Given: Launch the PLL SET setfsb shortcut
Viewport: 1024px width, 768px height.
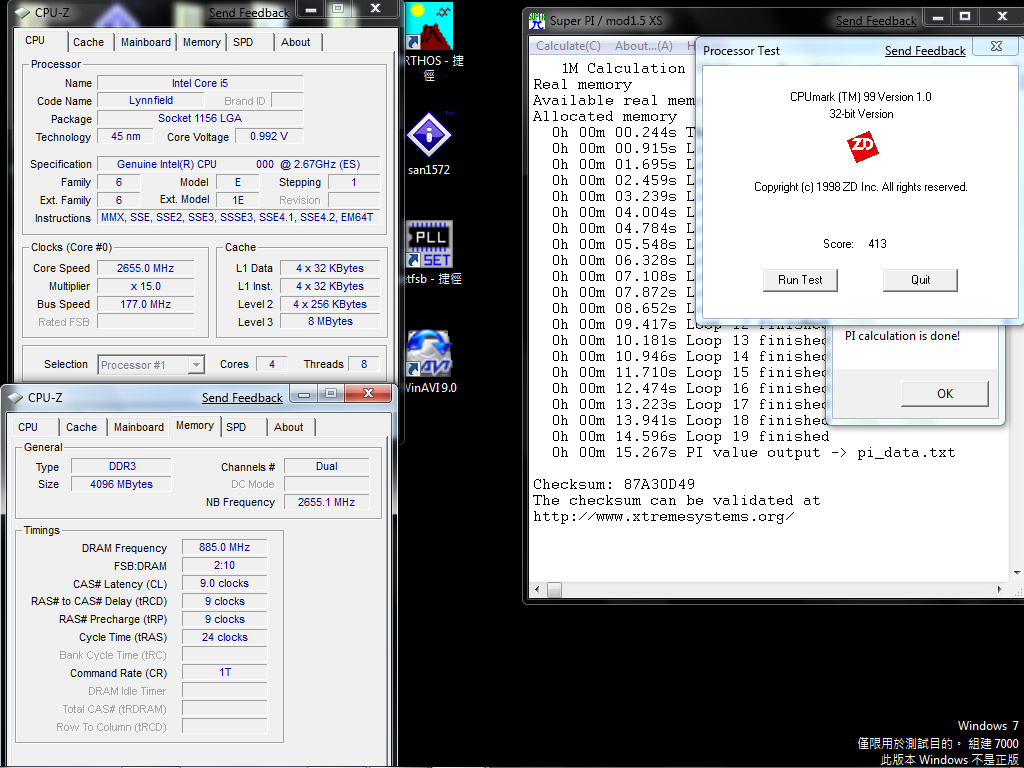Looking at the screenshot, I should tap(428, 244).
